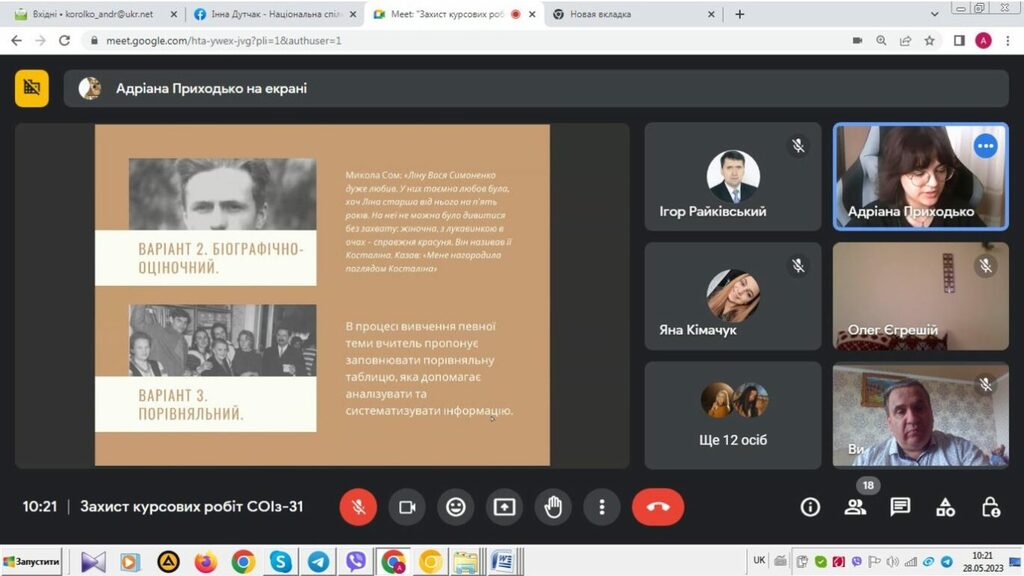Open the Activities shapes icon
The height and width of the screenshot is (576, 1024).
(x=945, y=507)
